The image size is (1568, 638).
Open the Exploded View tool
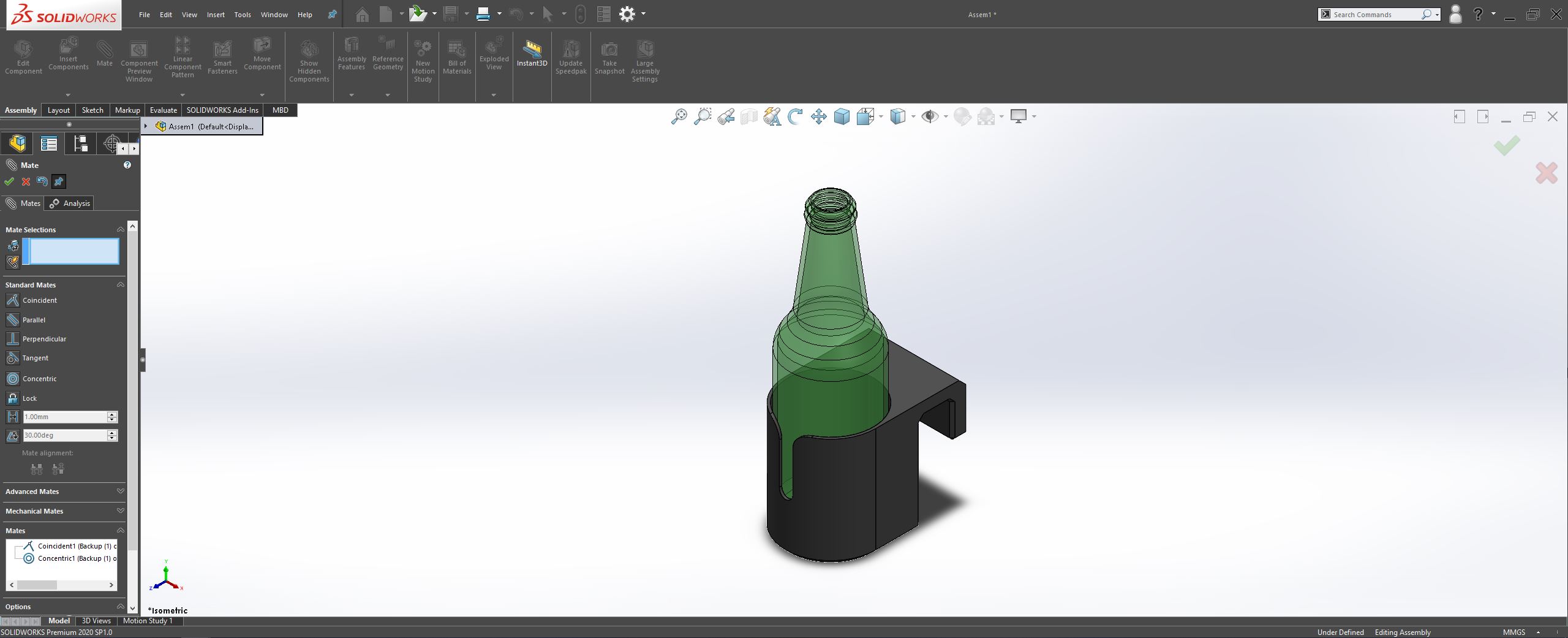tap(494, 55)
